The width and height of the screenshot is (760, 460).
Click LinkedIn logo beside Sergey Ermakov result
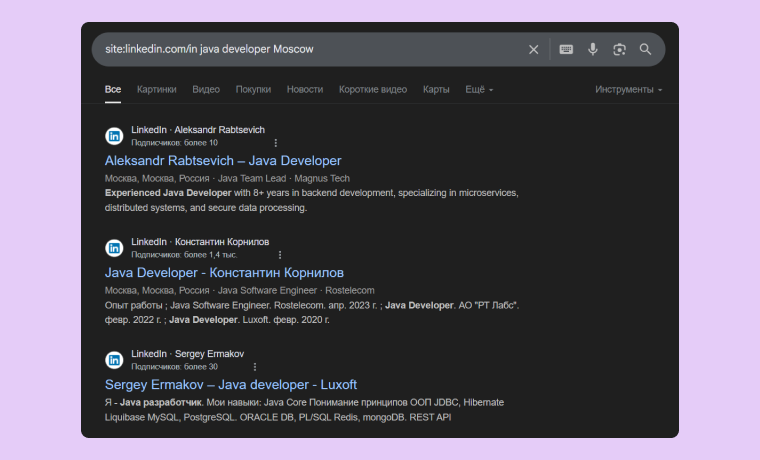click(x=115, y=360)
